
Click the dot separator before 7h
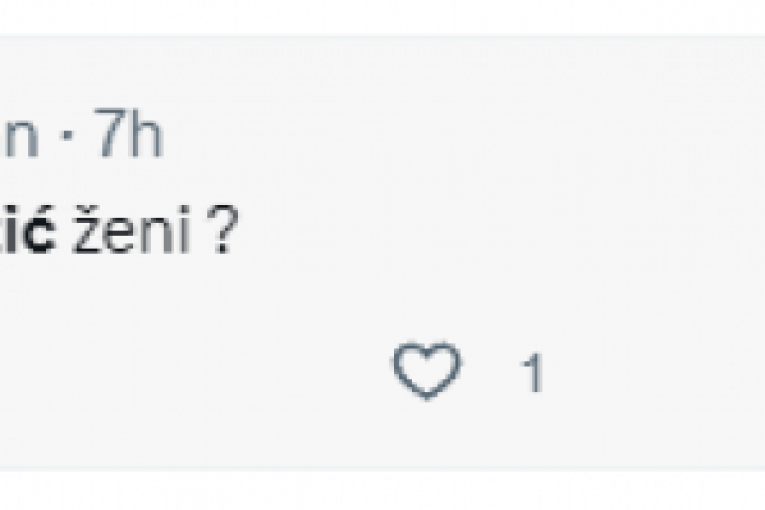67,141
